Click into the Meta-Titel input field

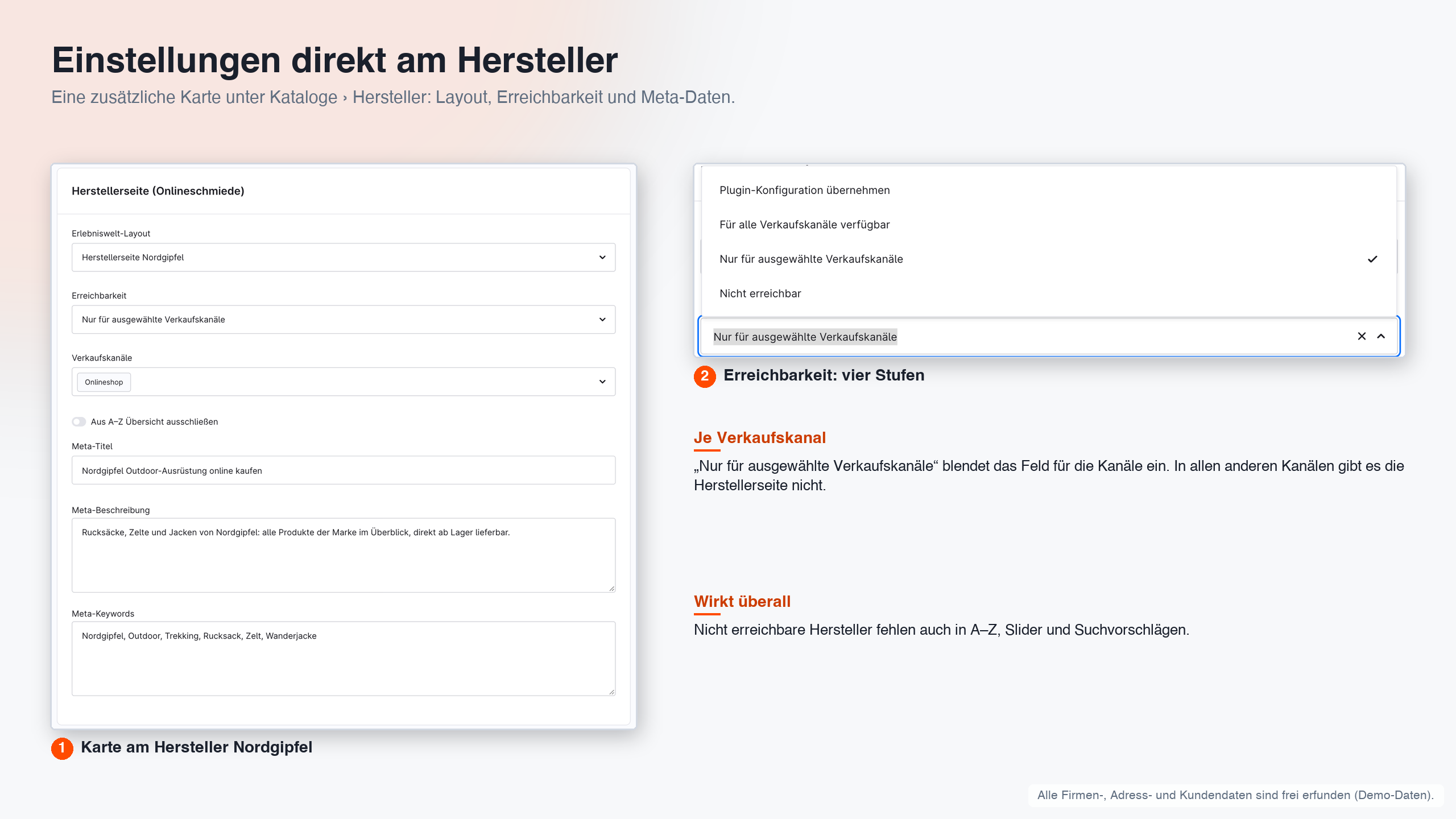pos(344,470)
